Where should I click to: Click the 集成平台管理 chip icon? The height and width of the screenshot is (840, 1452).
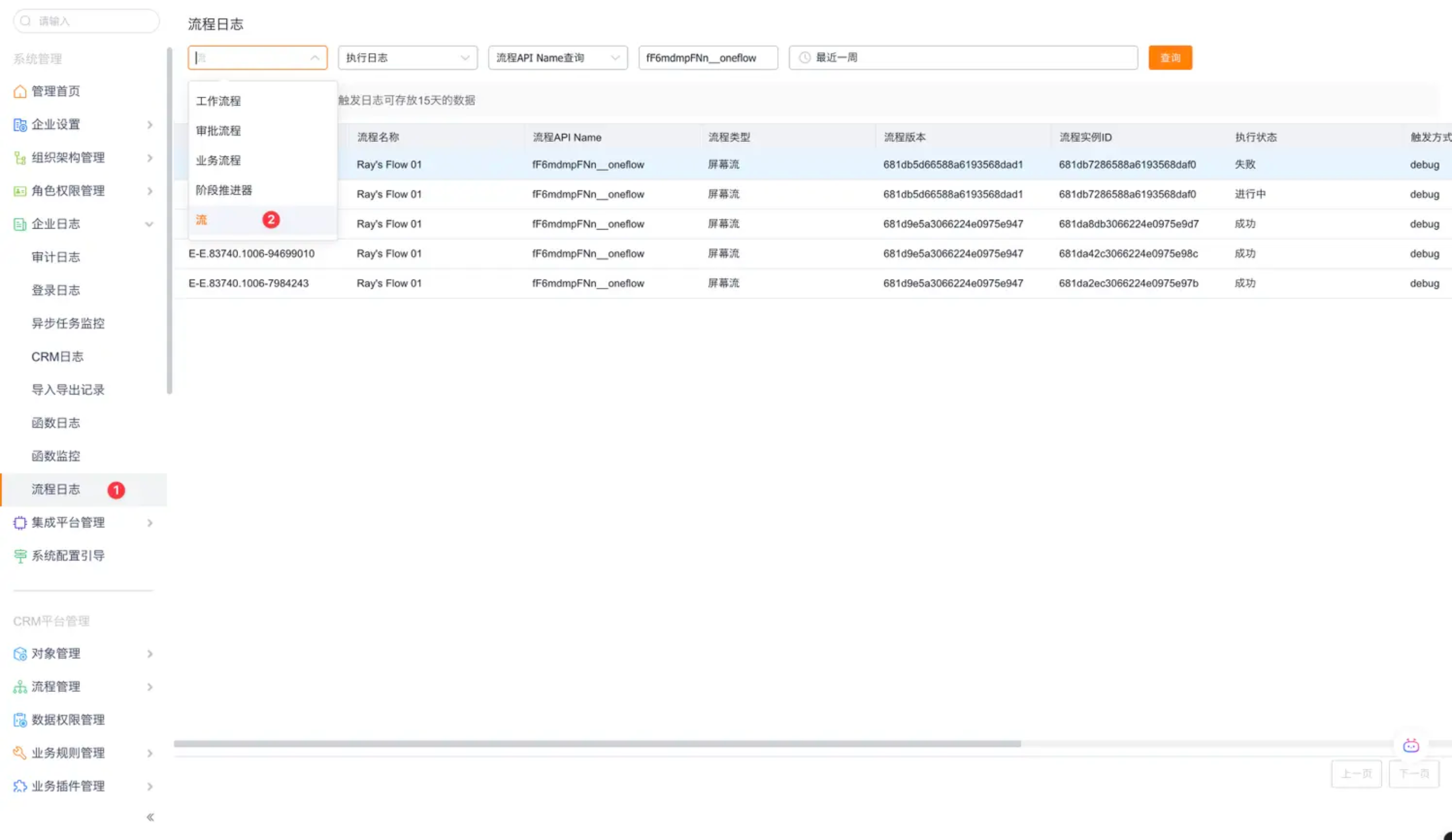point(20,523)
